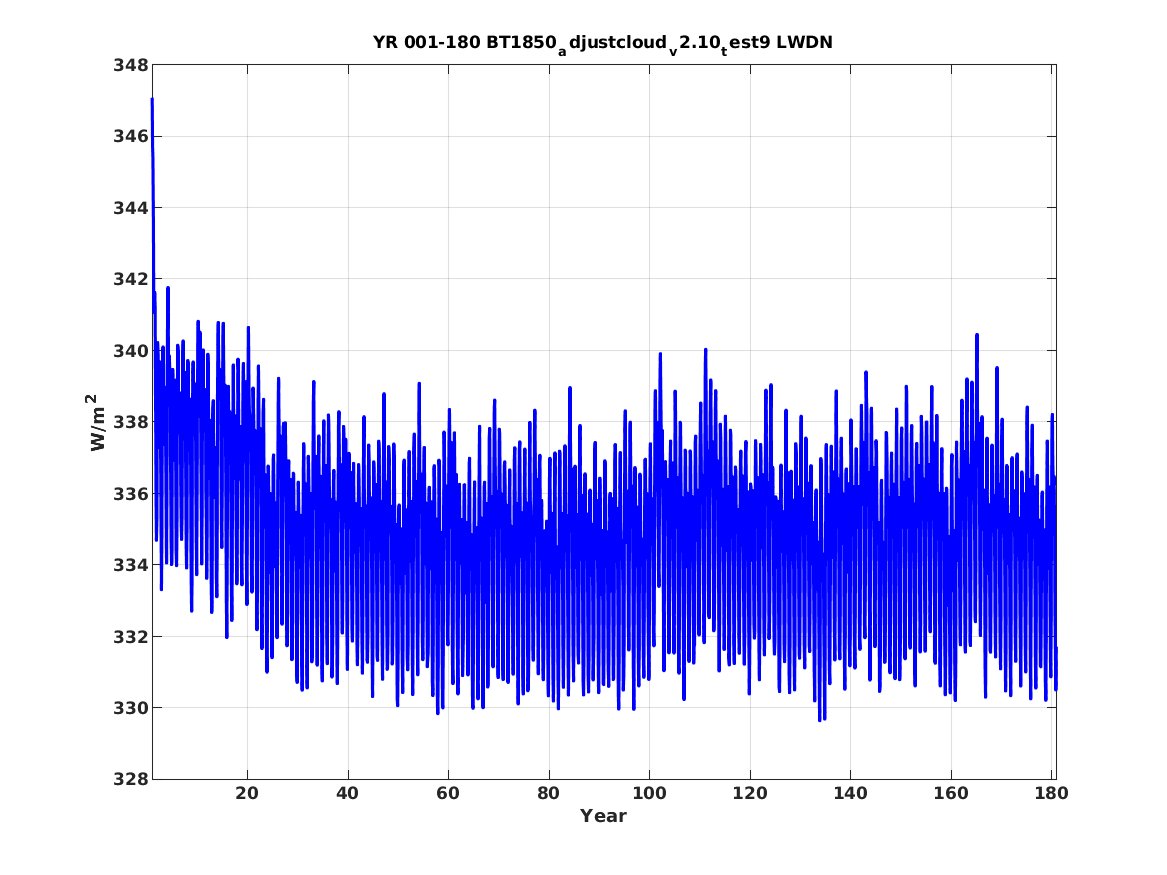The height and width of the screenshot is (875, 1167).
Task: Click the Y-axis tick label 348
Action: tap(130, 65)
